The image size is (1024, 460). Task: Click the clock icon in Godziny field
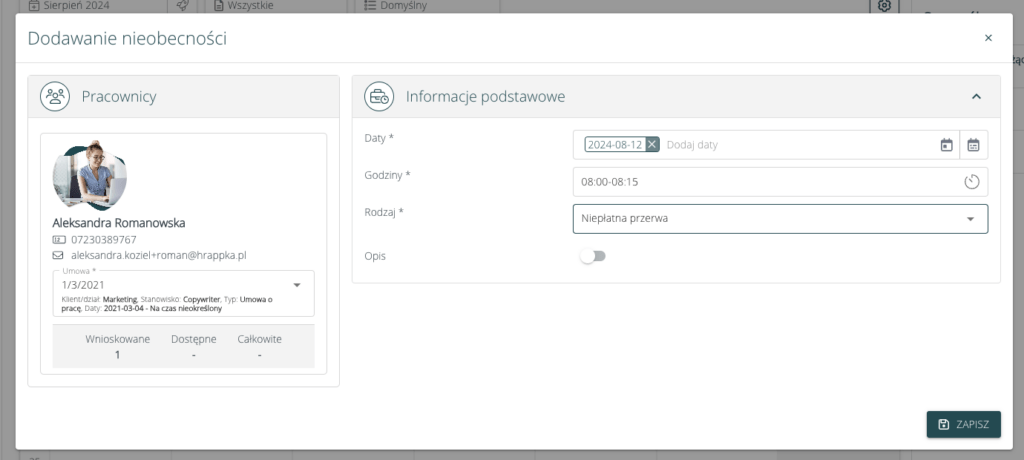971,182
